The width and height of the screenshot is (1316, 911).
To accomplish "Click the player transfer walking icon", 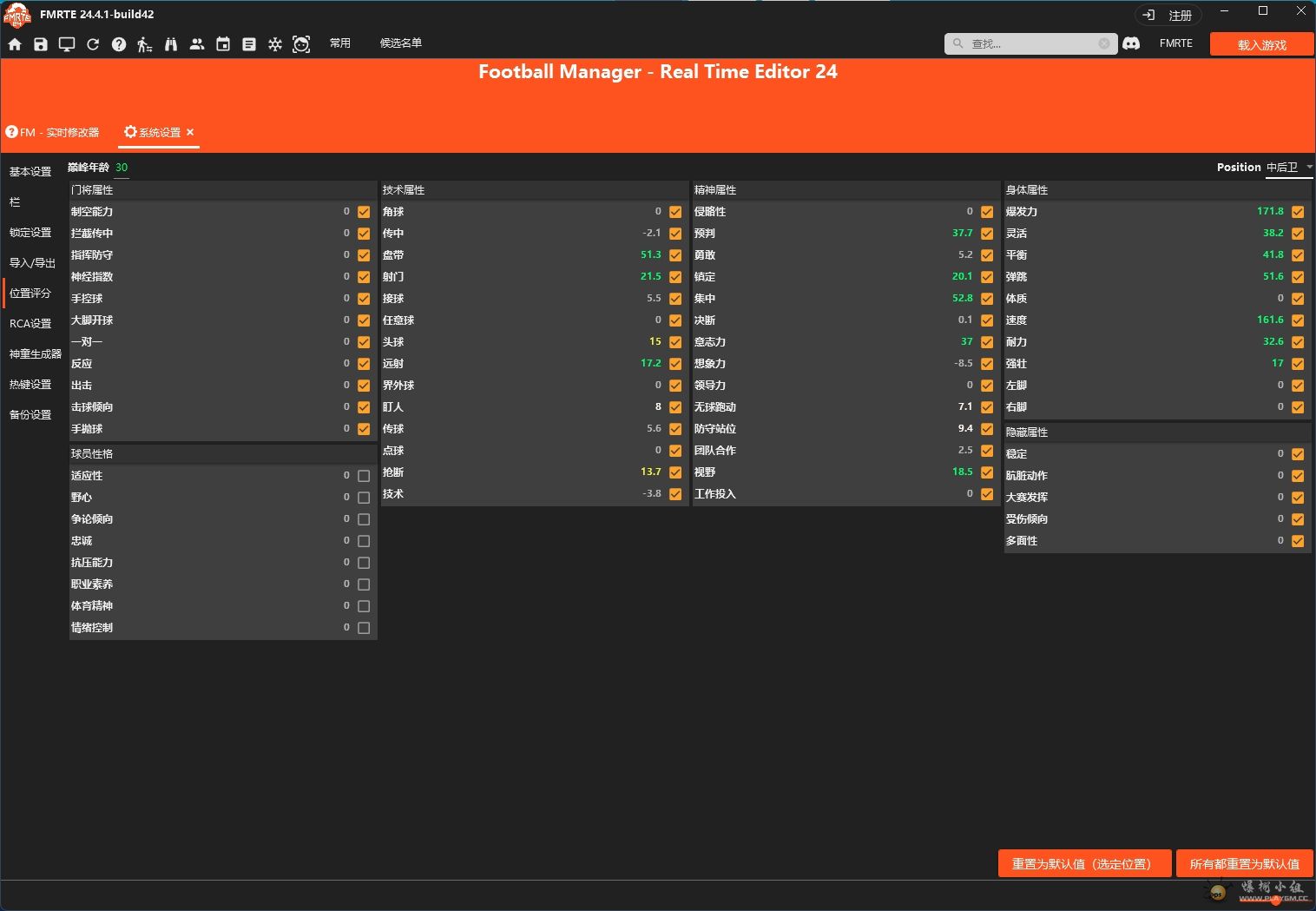I will pos(145,44).
